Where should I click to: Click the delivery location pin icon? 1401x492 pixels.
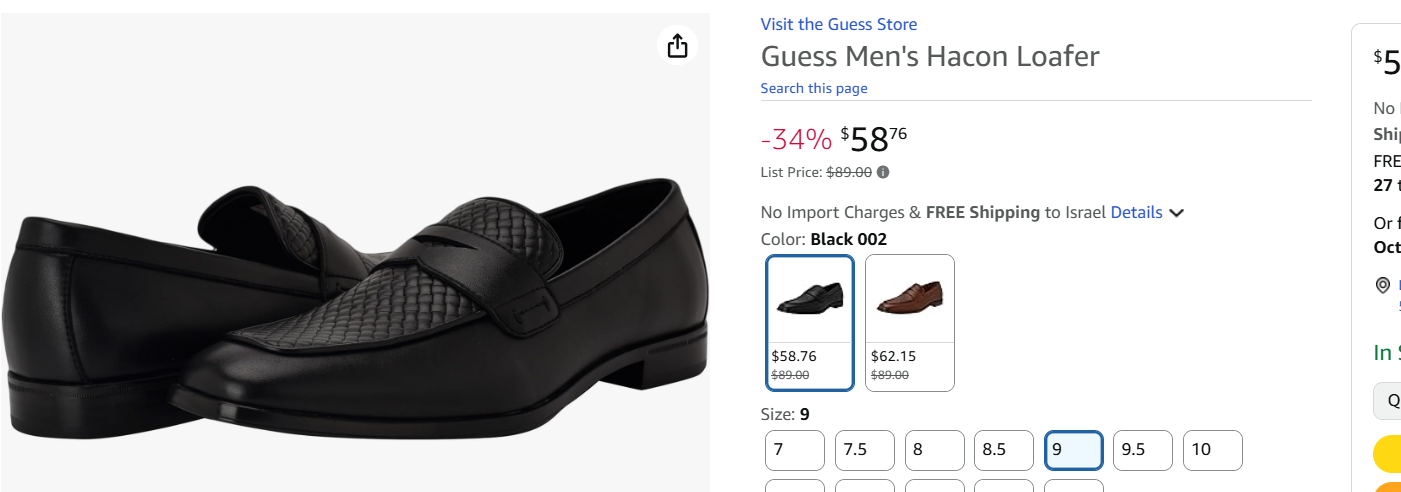click(1383, 286)
